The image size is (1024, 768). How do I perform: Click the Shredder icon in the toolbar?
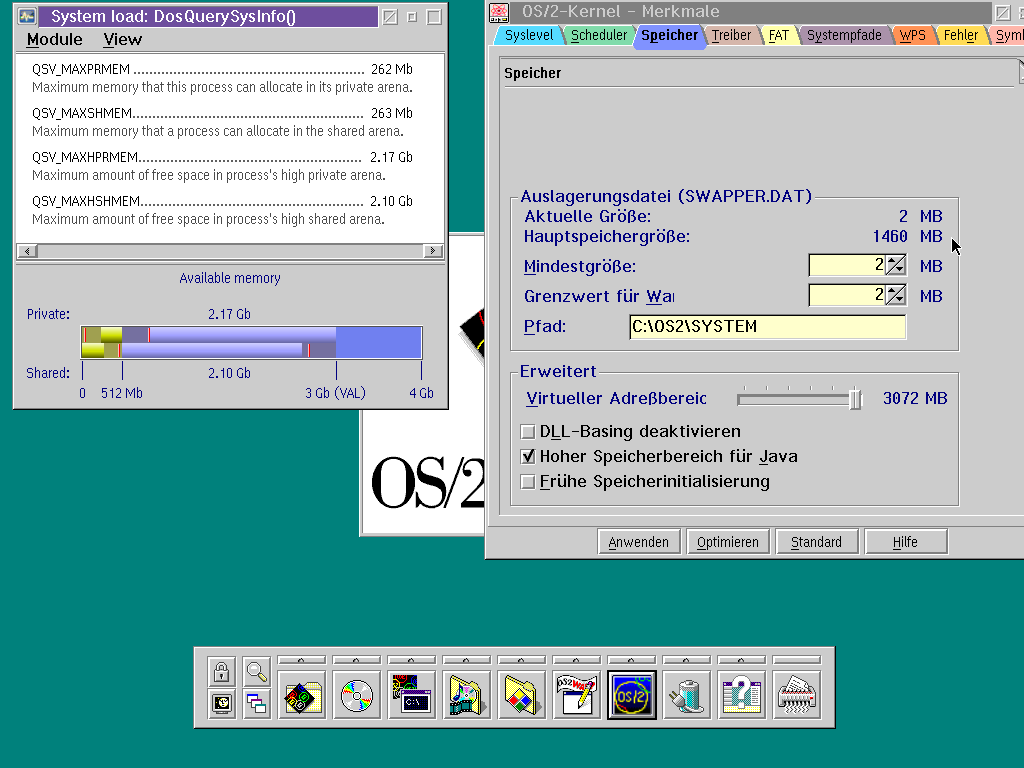(797, 696)
